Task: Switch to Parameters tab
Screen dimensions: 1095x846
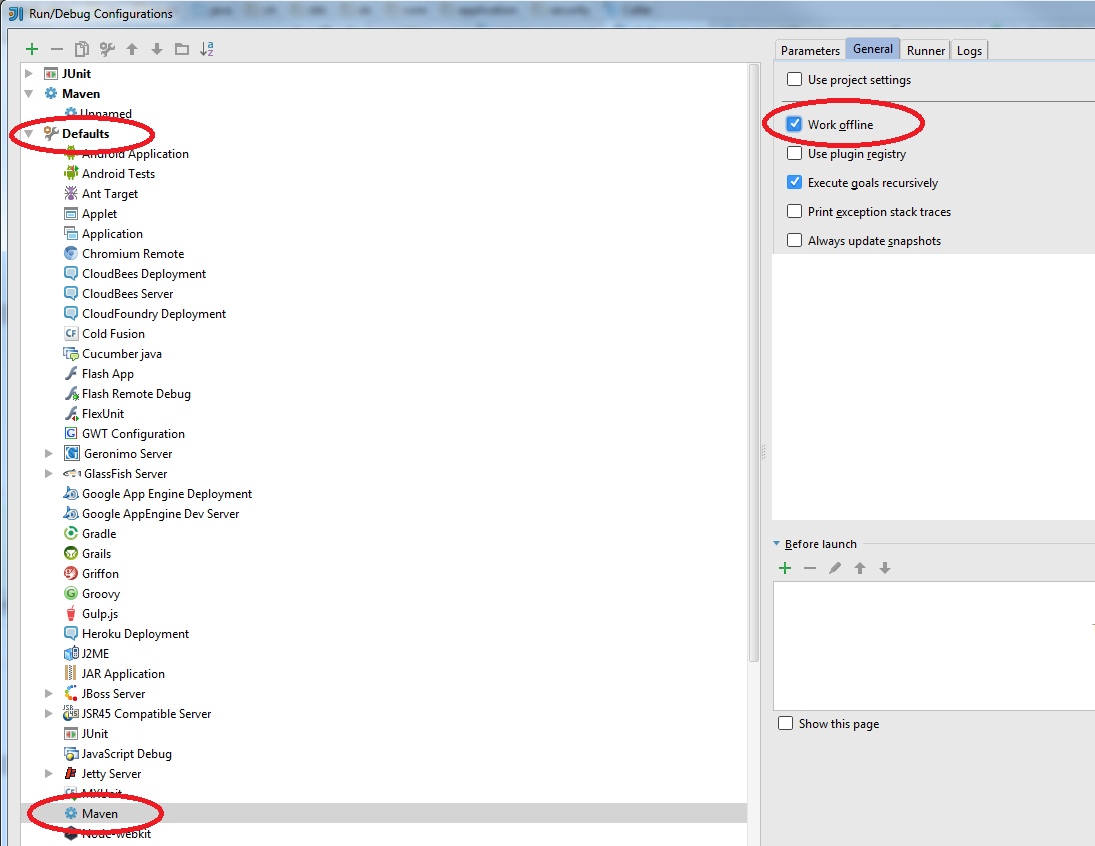Action: (x=810, y=50)
